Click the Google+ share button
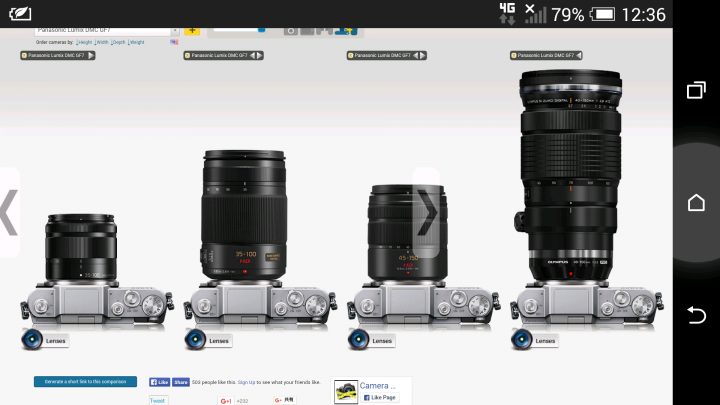This screenshot has width=720, height=405. click(285, 400)
